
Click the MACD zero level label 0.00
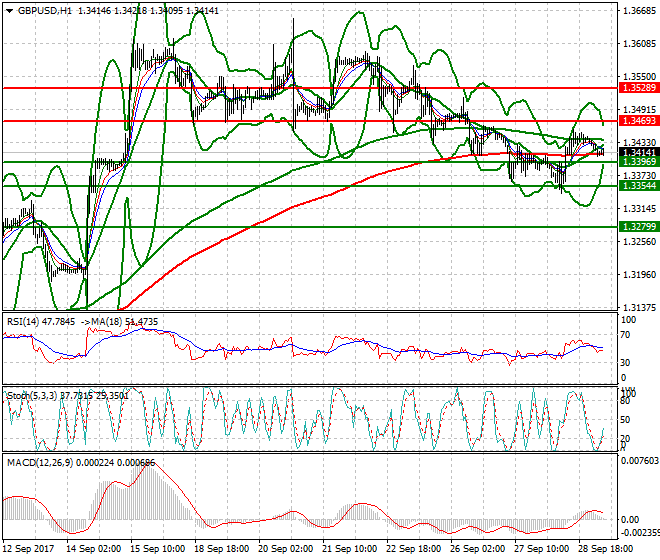tap(630, 520)
